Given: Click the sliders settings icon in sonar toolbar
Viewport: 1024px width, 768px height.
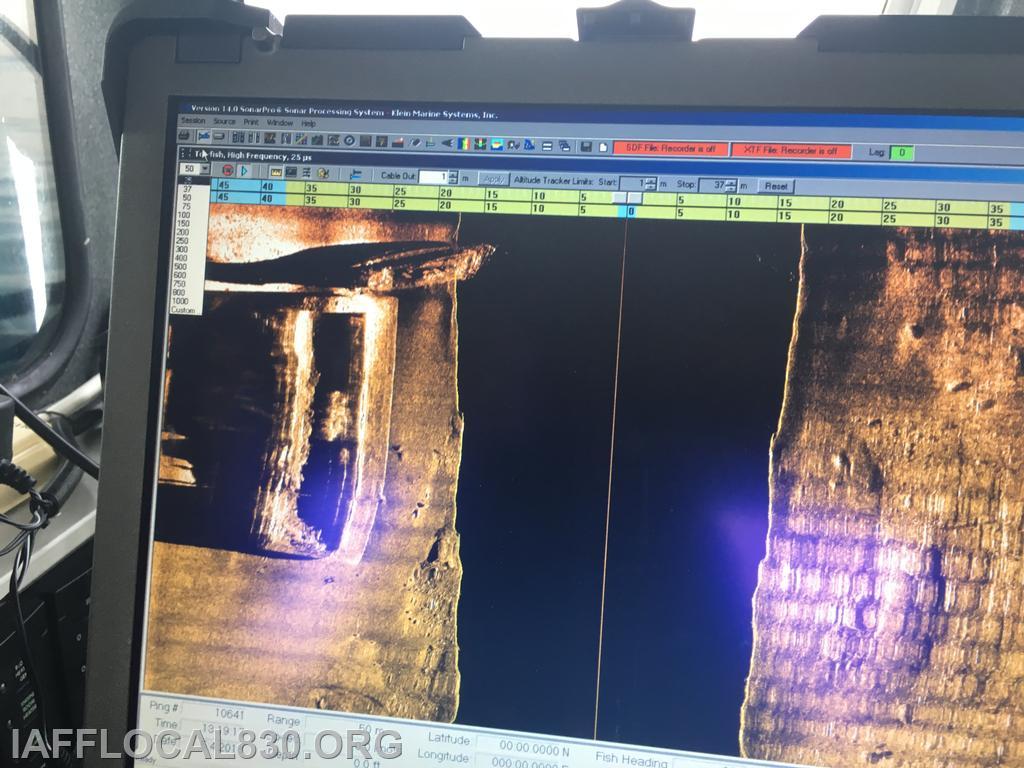Looking at the screenshot, I should tap(306, 173).
